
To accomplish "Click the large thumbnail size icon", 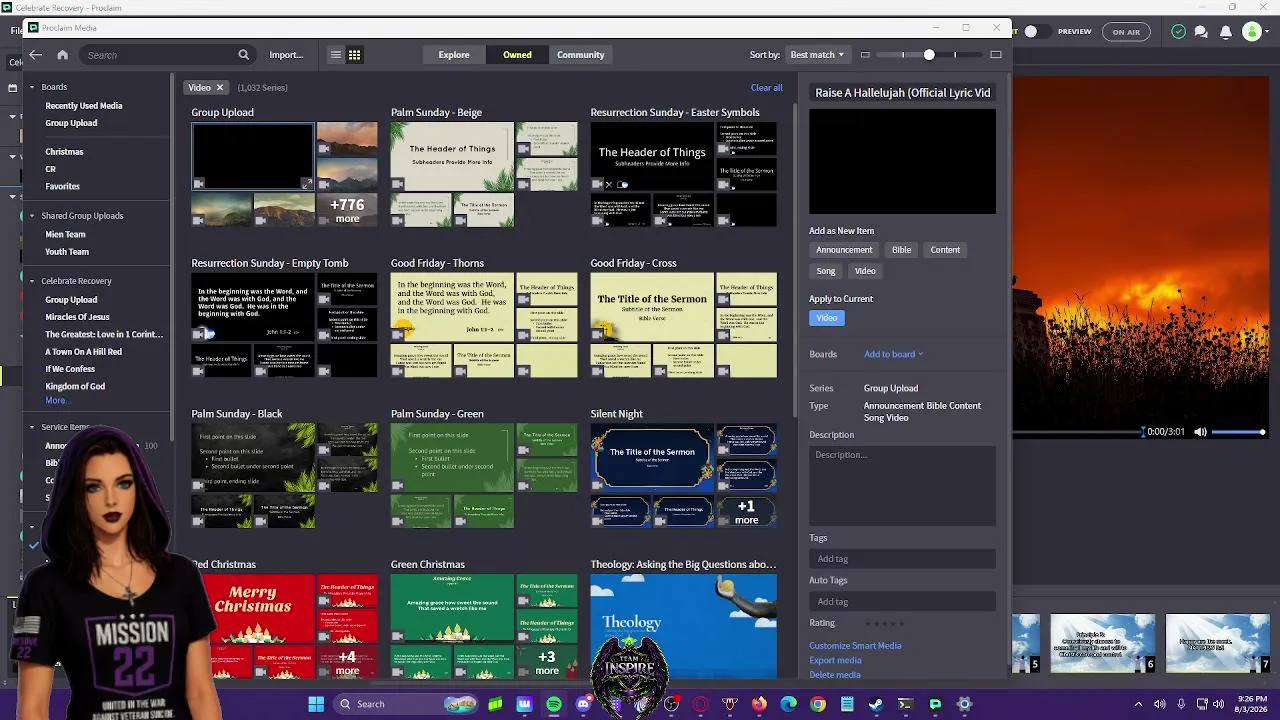I will [996, 55].
